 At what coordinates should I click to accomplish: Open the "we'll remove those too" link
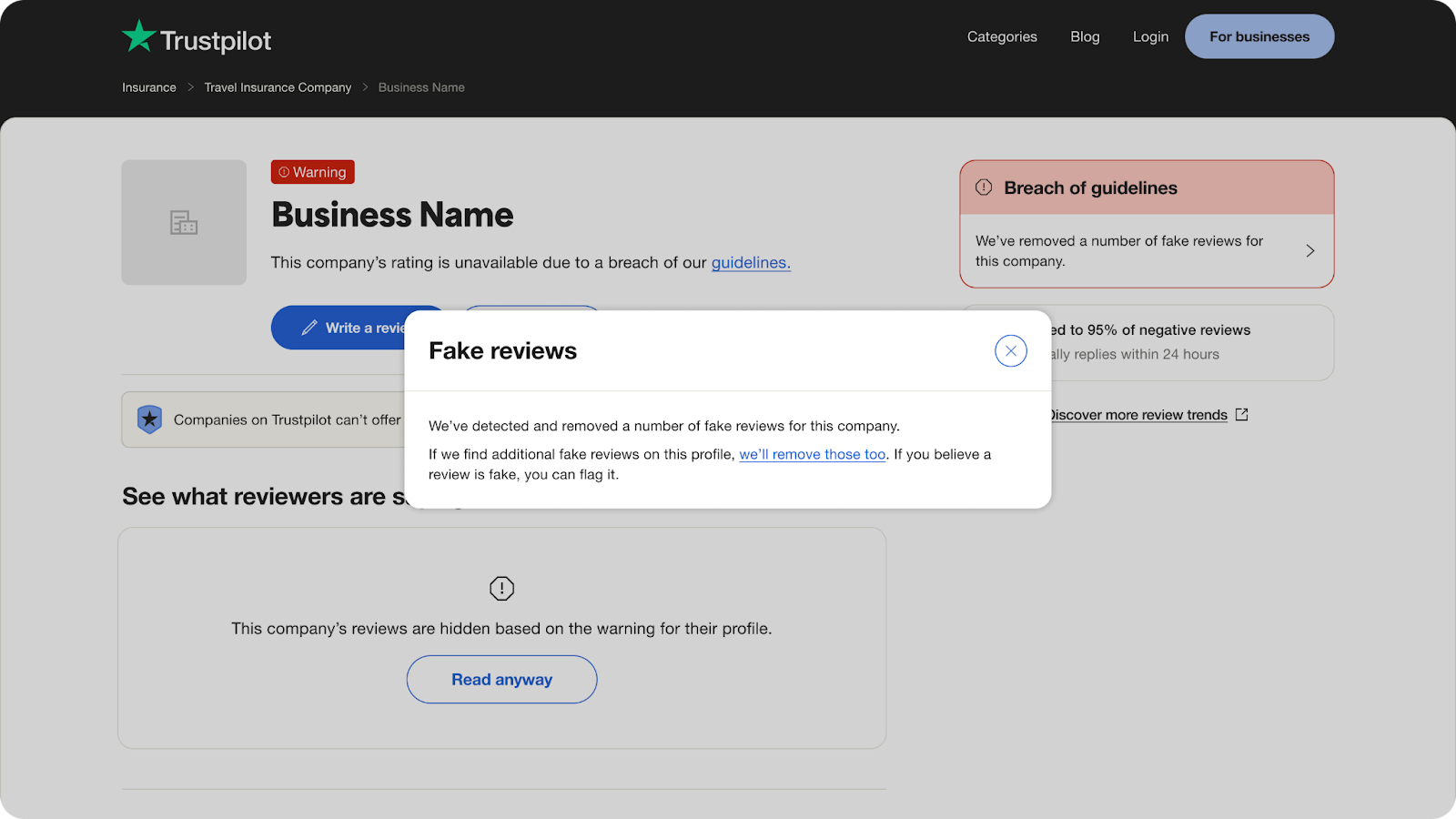click(x=812, y=454)
